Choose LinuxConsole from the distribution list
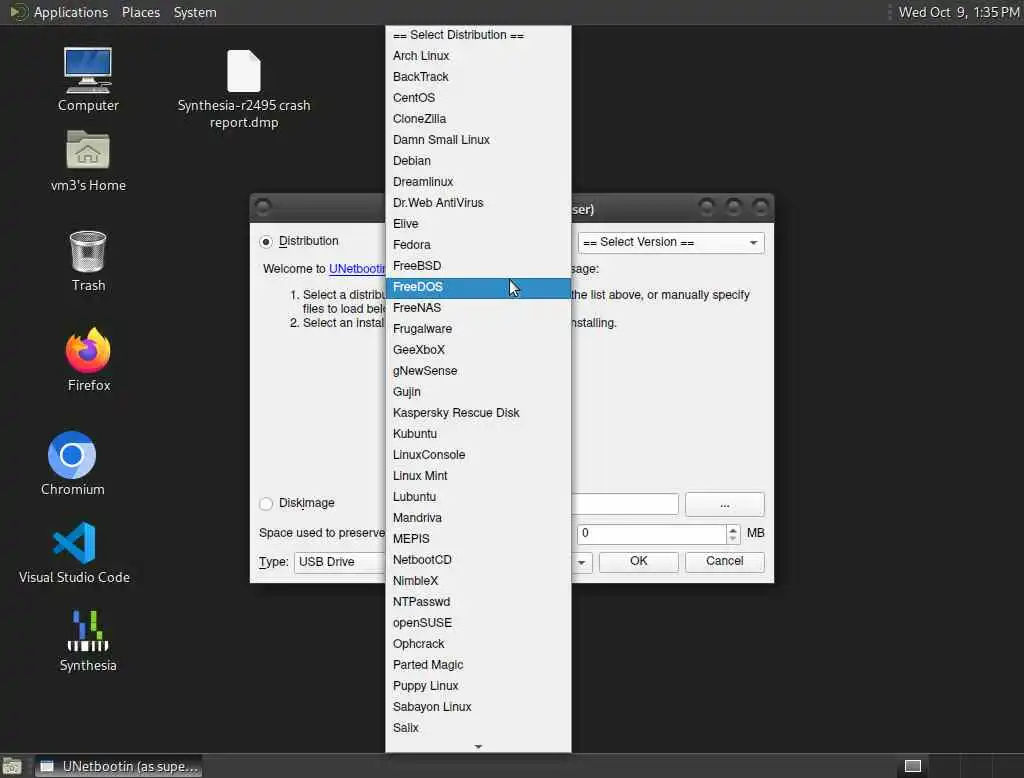 coord(478,455)
